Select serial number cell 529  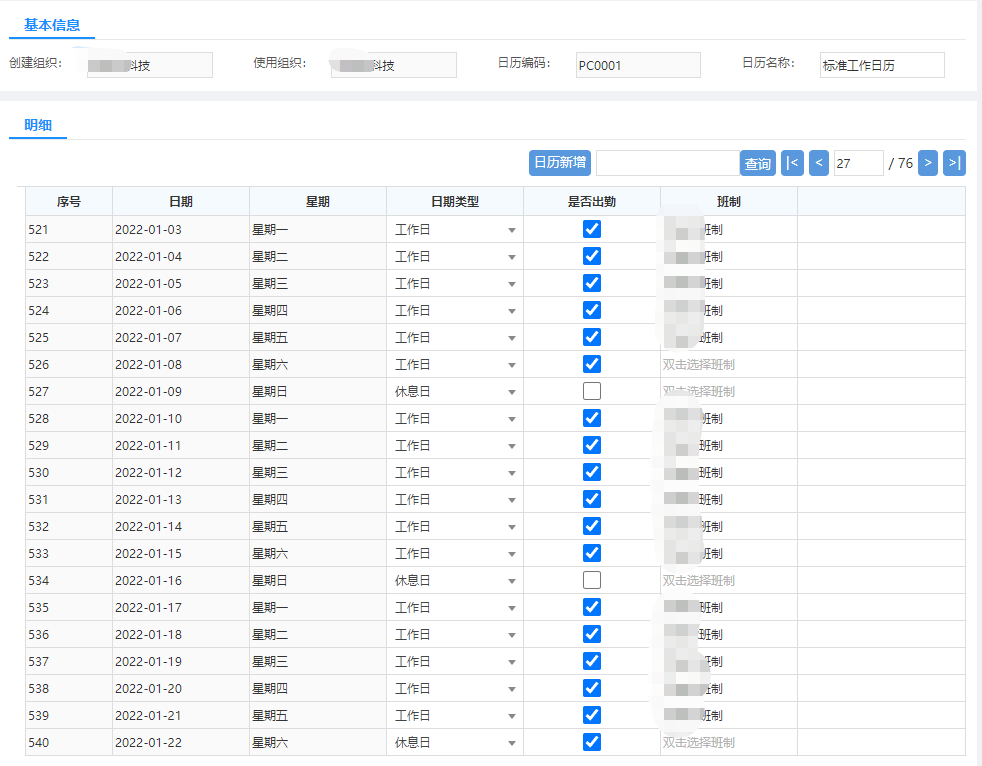tap(69, 445)
